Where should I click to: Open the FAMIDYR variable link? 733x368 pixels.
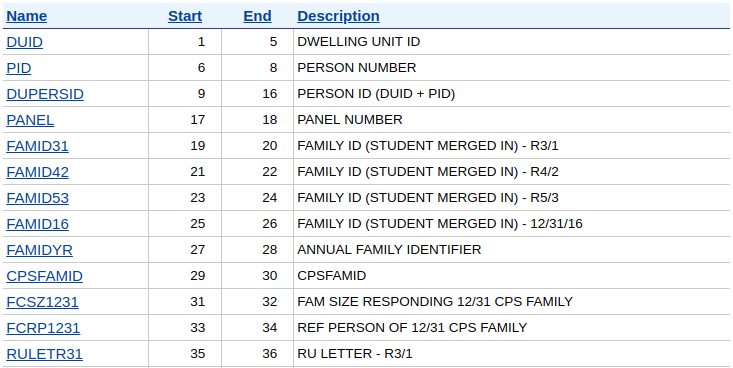point(39,250)
